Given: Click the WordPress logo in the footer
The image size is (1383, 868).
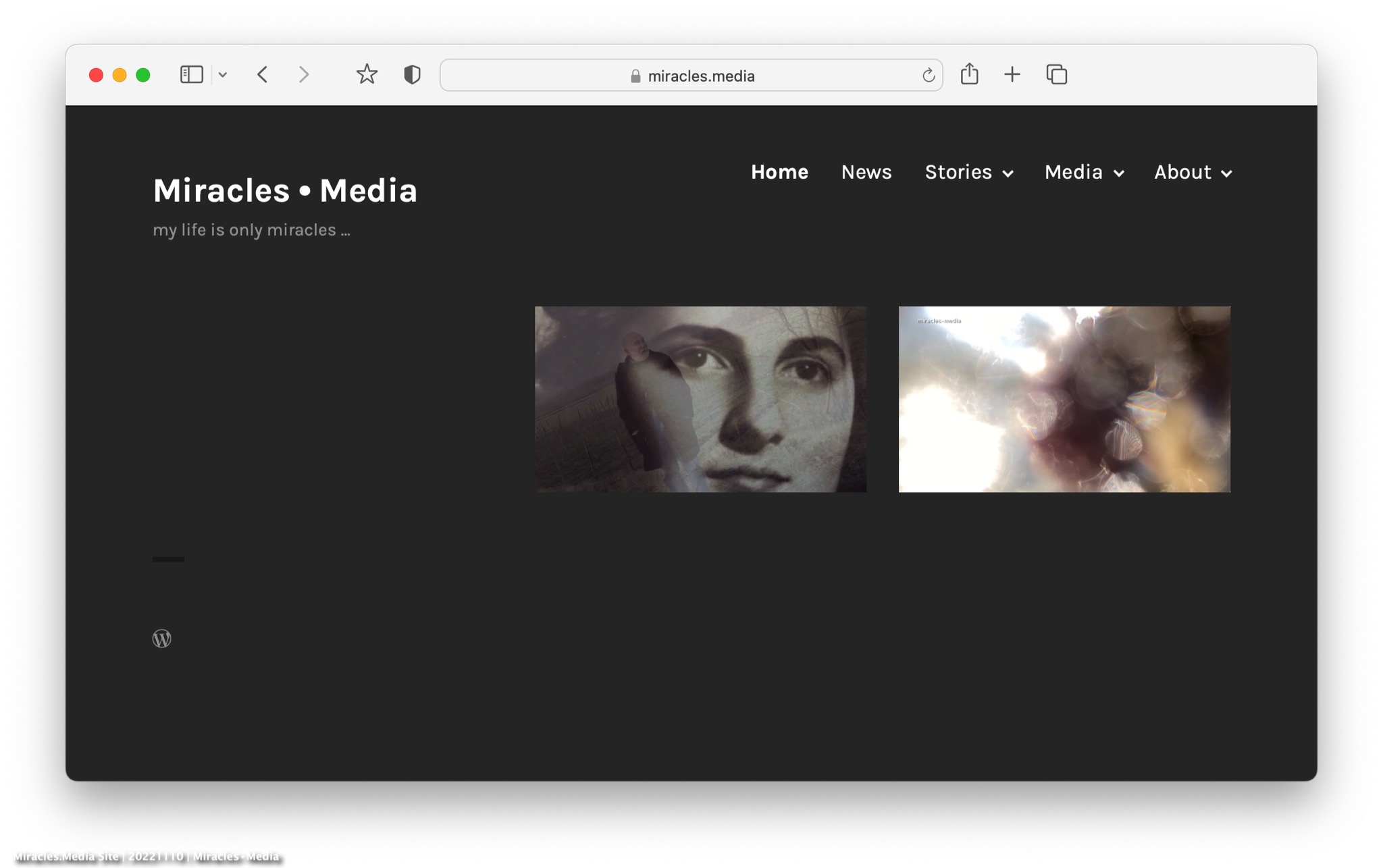Looking at the screenshot, I should coord(161,638).
